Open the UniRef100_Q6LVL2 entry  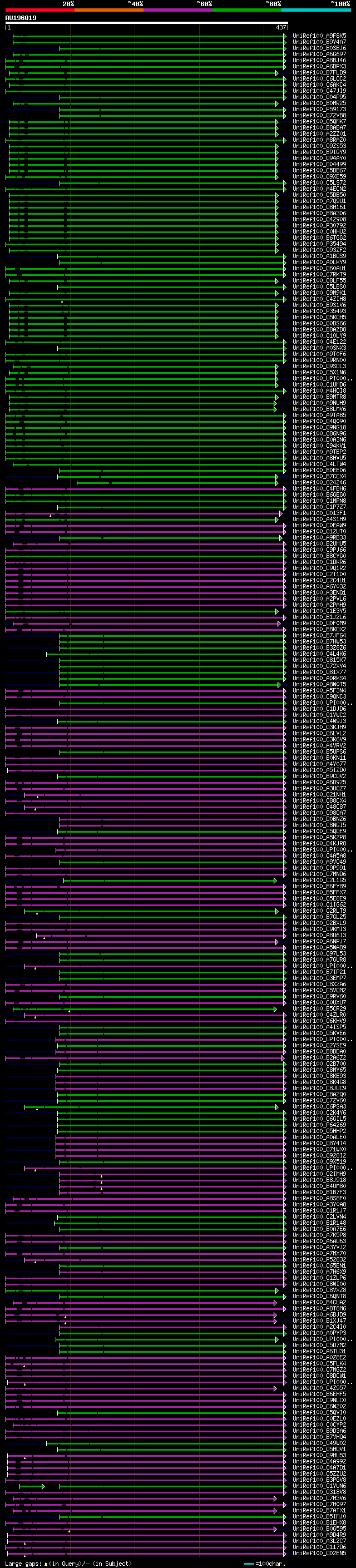[319, 734]
